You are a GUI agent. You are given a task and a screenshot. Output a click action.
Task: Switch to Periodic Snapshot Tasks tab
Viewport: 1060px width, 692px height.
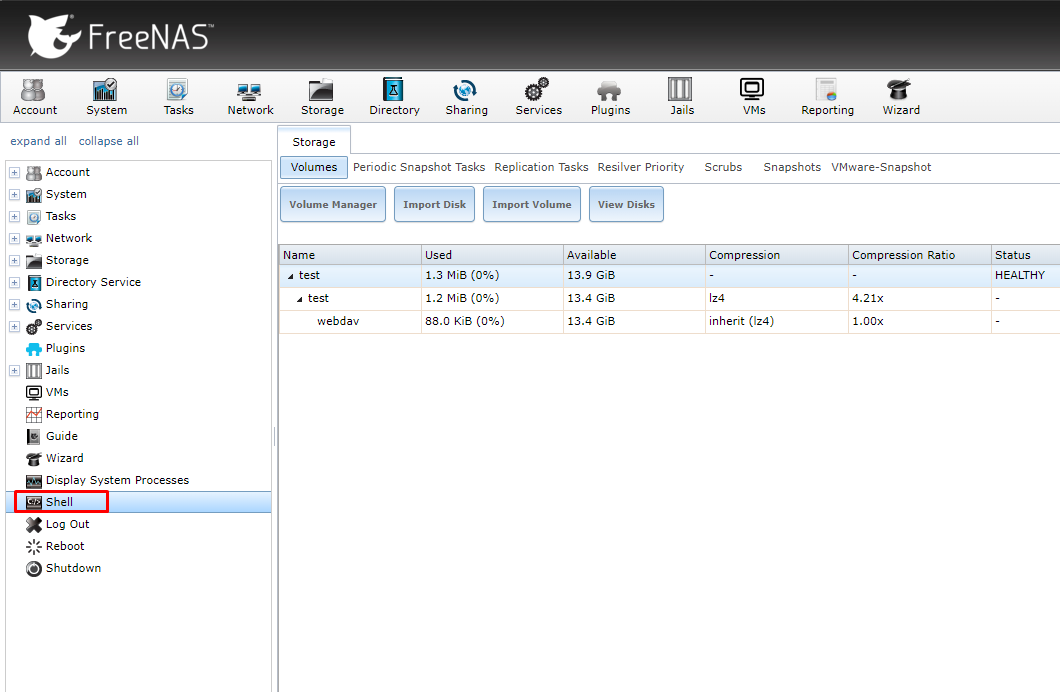[x=419, y=167]
